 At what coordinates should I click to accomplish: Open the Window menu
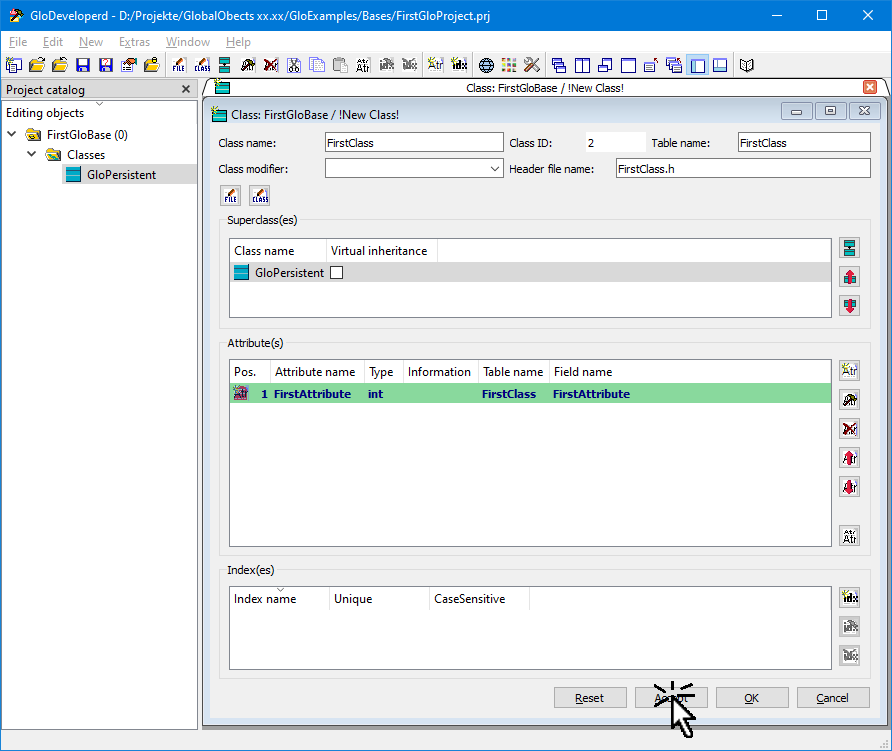187,42
